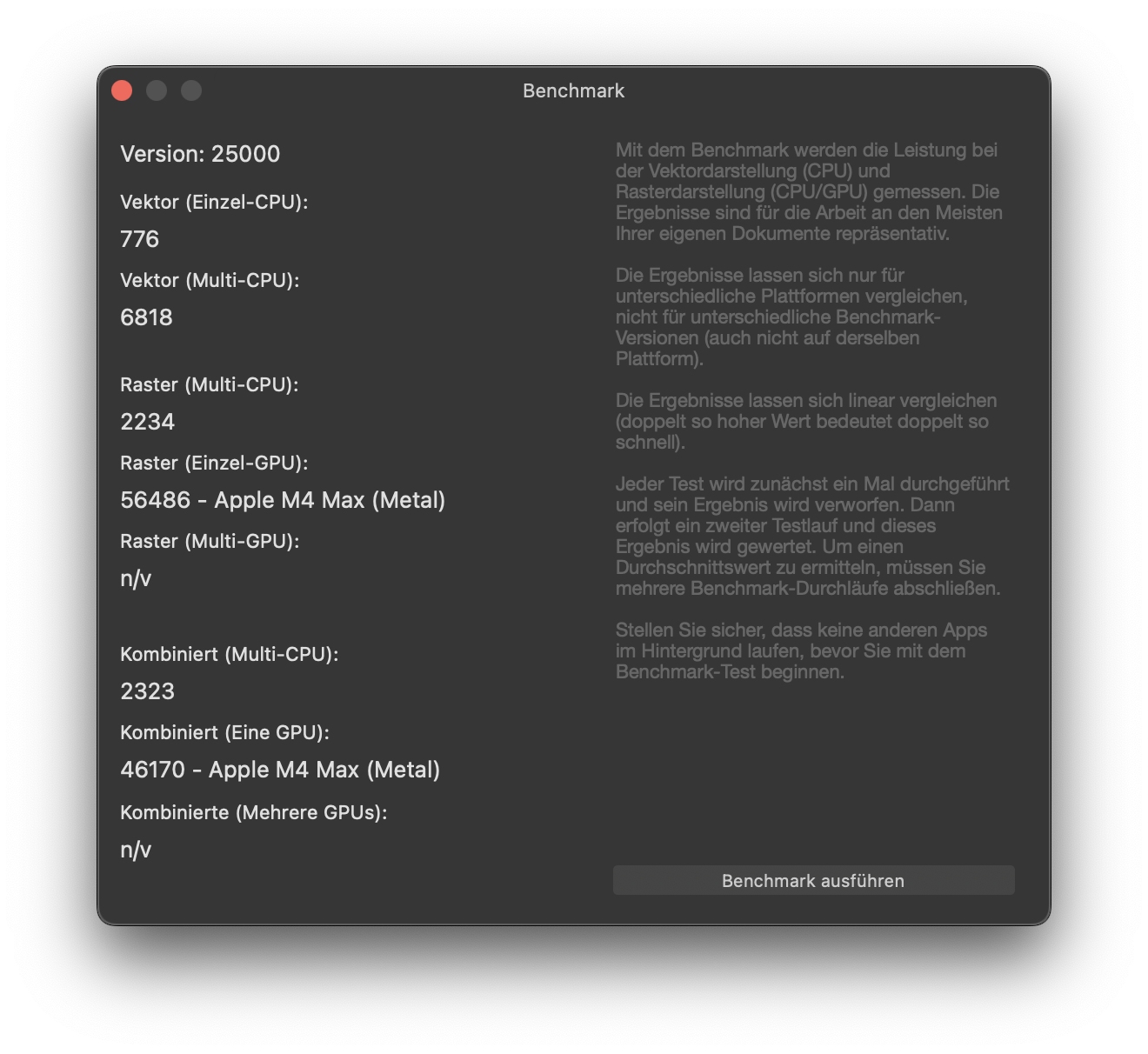Click the Raster (Multi-CPU) score 2234
The image size is (1148, 1054).
tap(148, 422)
